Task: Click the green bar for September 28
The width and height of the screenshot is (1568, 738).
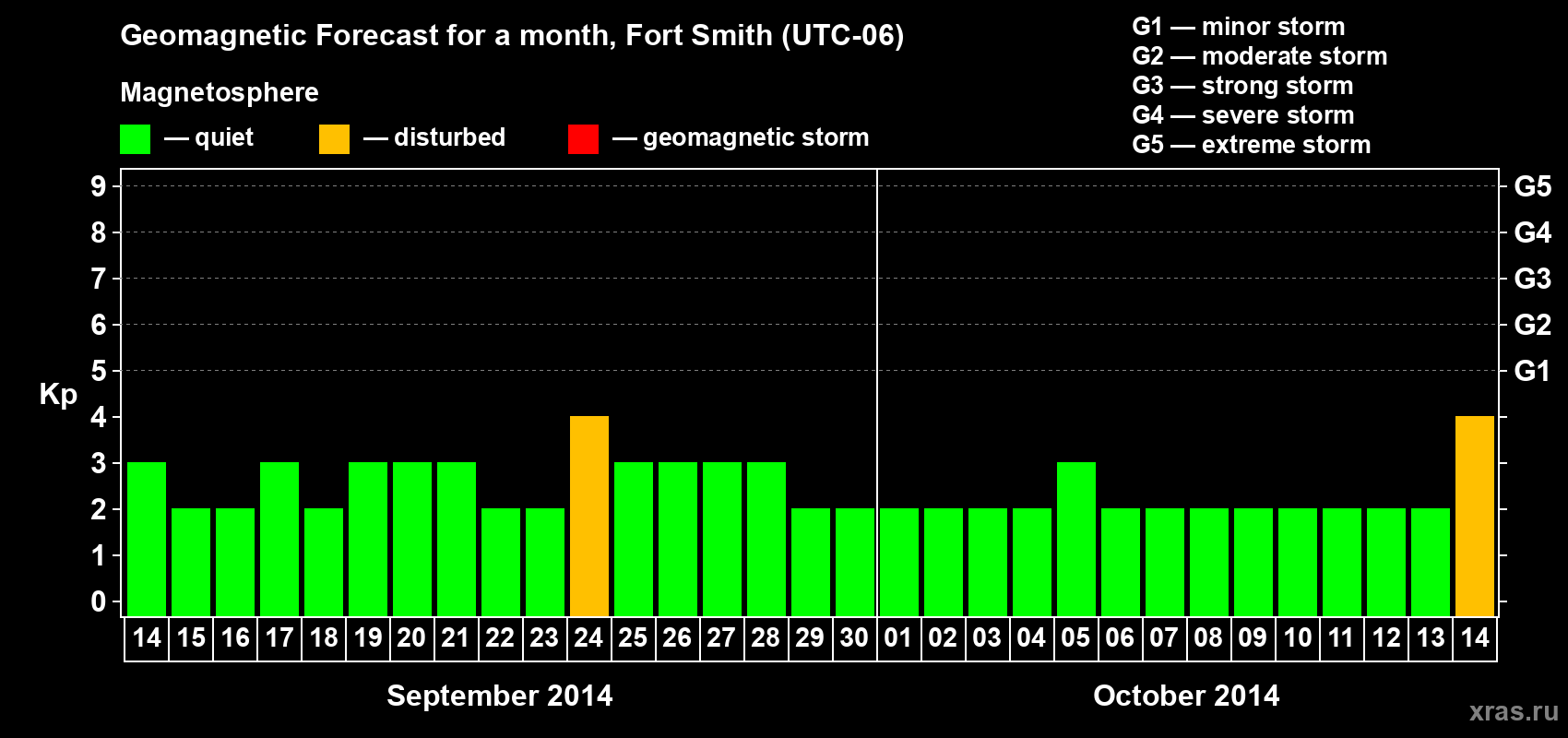Action: (766, 540)
